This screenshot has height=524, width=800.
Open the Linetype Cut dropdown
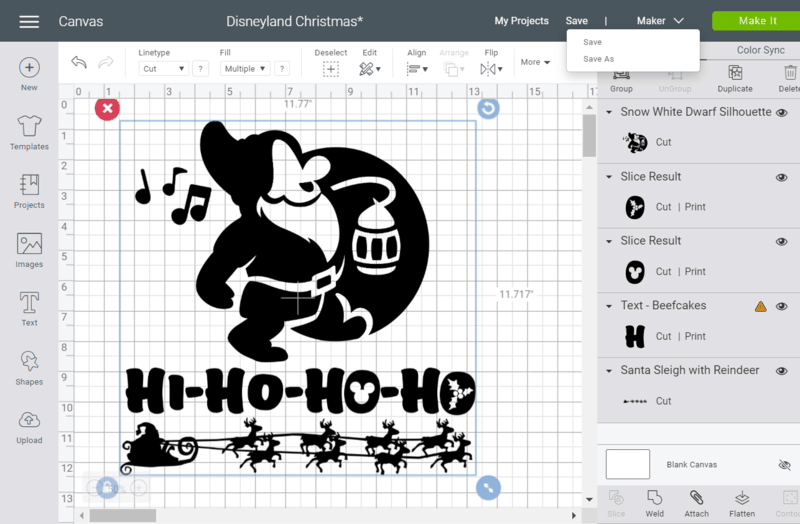(x=163, y=69)
